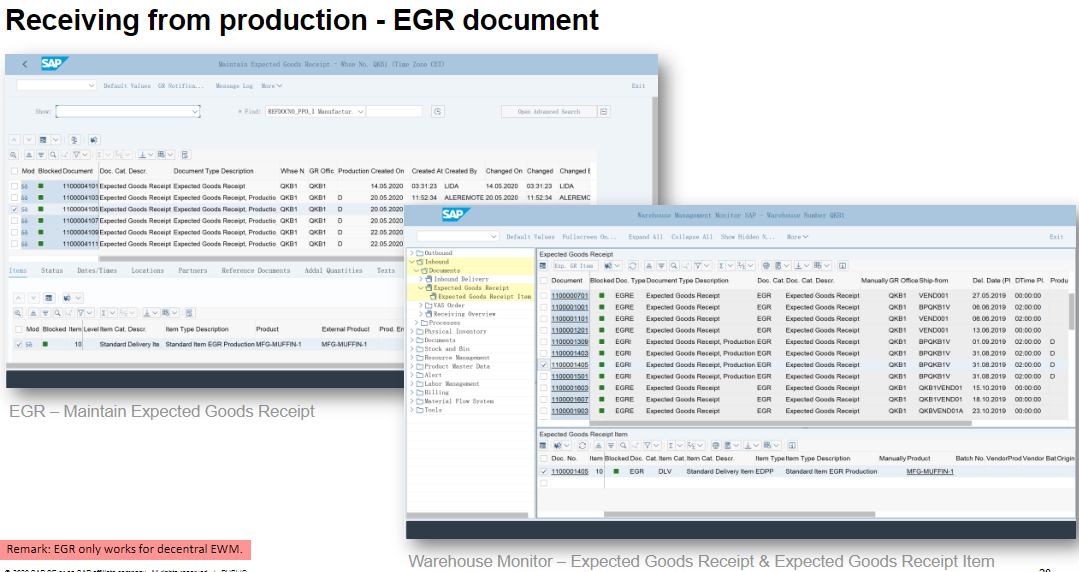
Task: Click the total (sum) icon in the monitor's Expected Goods Receipt toolbar
Action: point(721,266)
